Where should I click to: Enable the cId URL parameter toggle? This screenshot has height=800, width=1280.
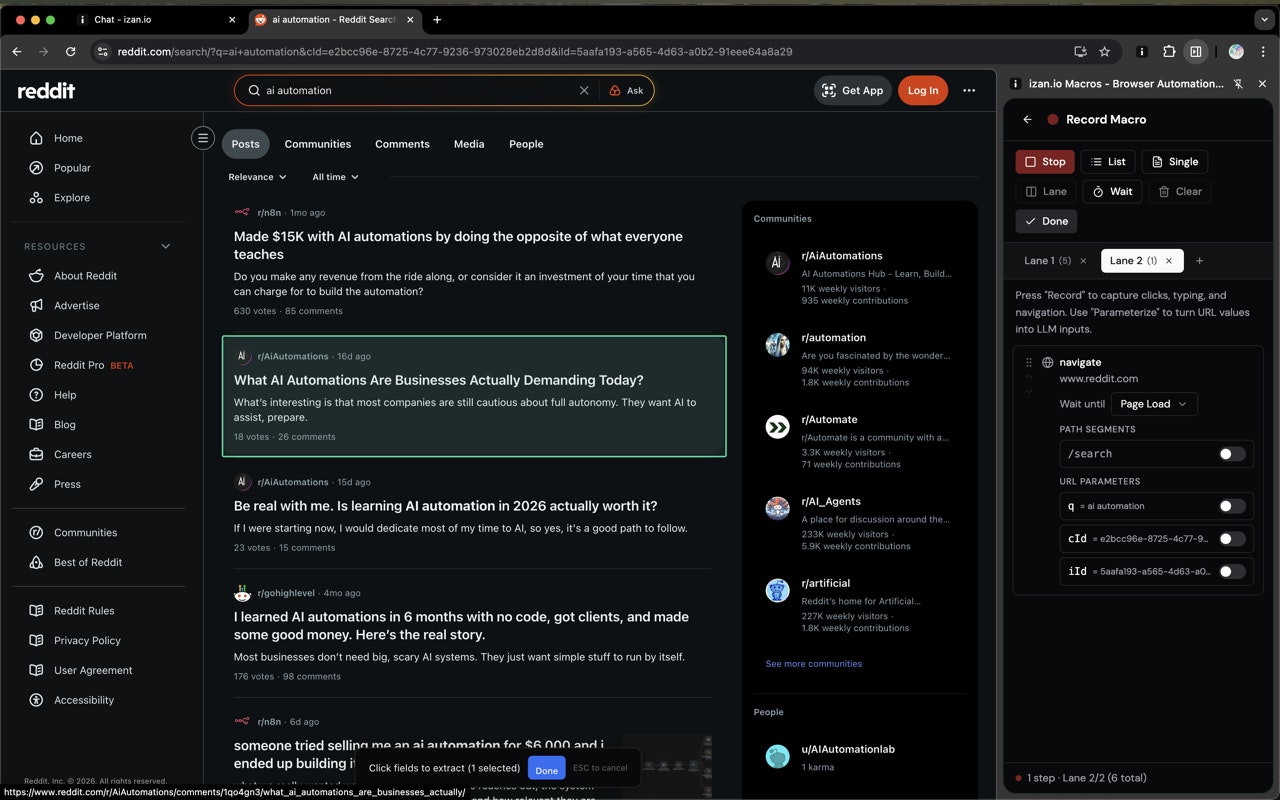pos(1232,538)
